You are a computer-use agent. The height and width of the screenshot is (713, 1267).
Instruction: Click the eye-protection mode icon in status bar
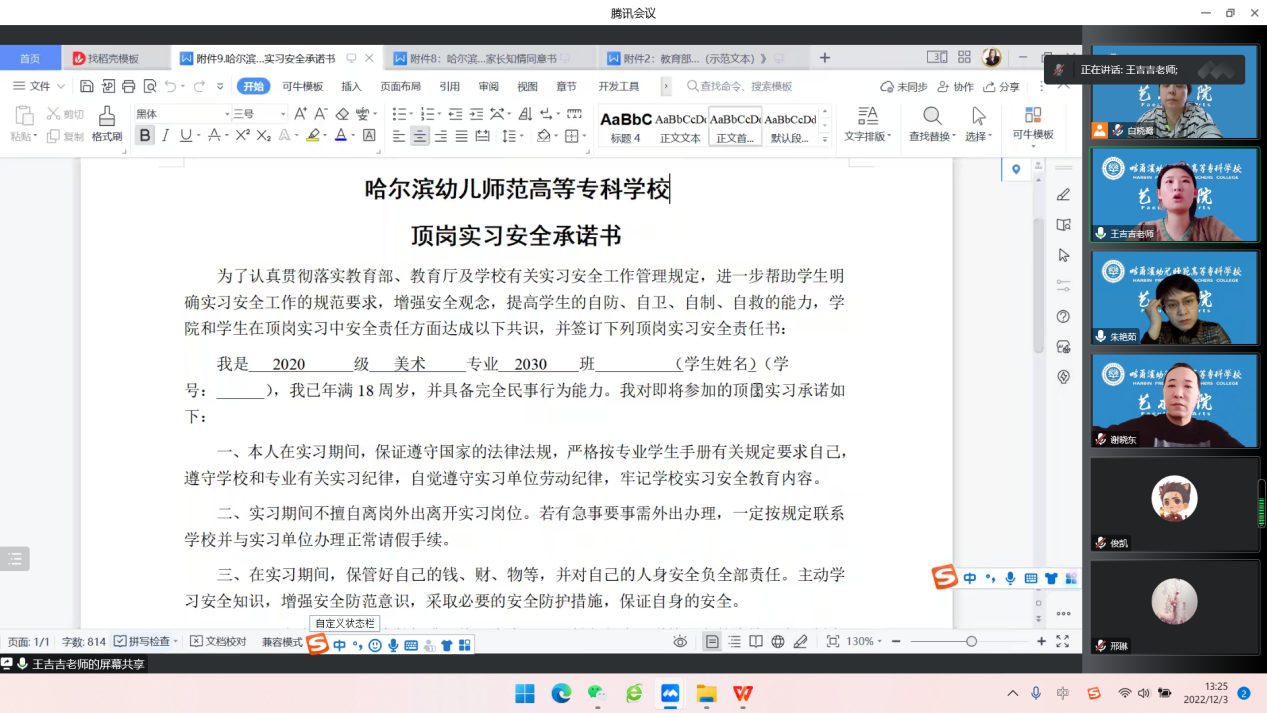[x=680, y=642]
